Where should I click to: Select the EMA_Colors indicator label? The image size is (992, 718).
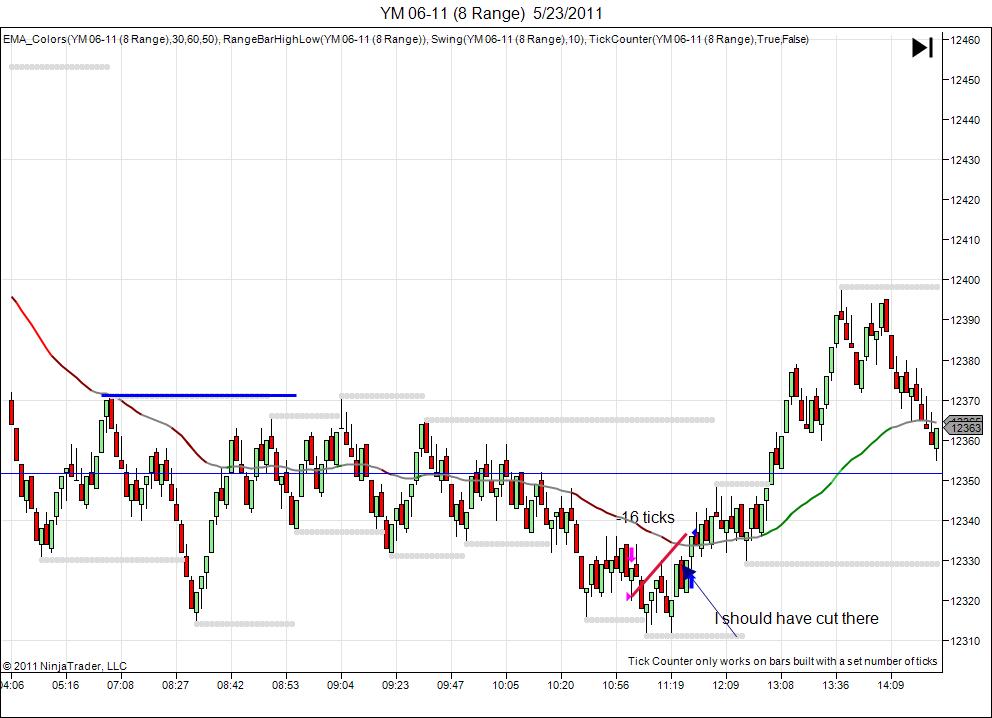[x=111, y=39]
